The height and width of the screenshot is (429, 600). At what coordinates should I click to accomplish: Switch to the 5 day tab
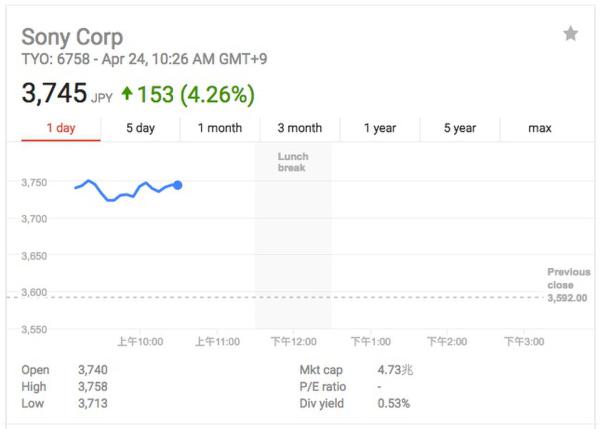click(140, 128)
